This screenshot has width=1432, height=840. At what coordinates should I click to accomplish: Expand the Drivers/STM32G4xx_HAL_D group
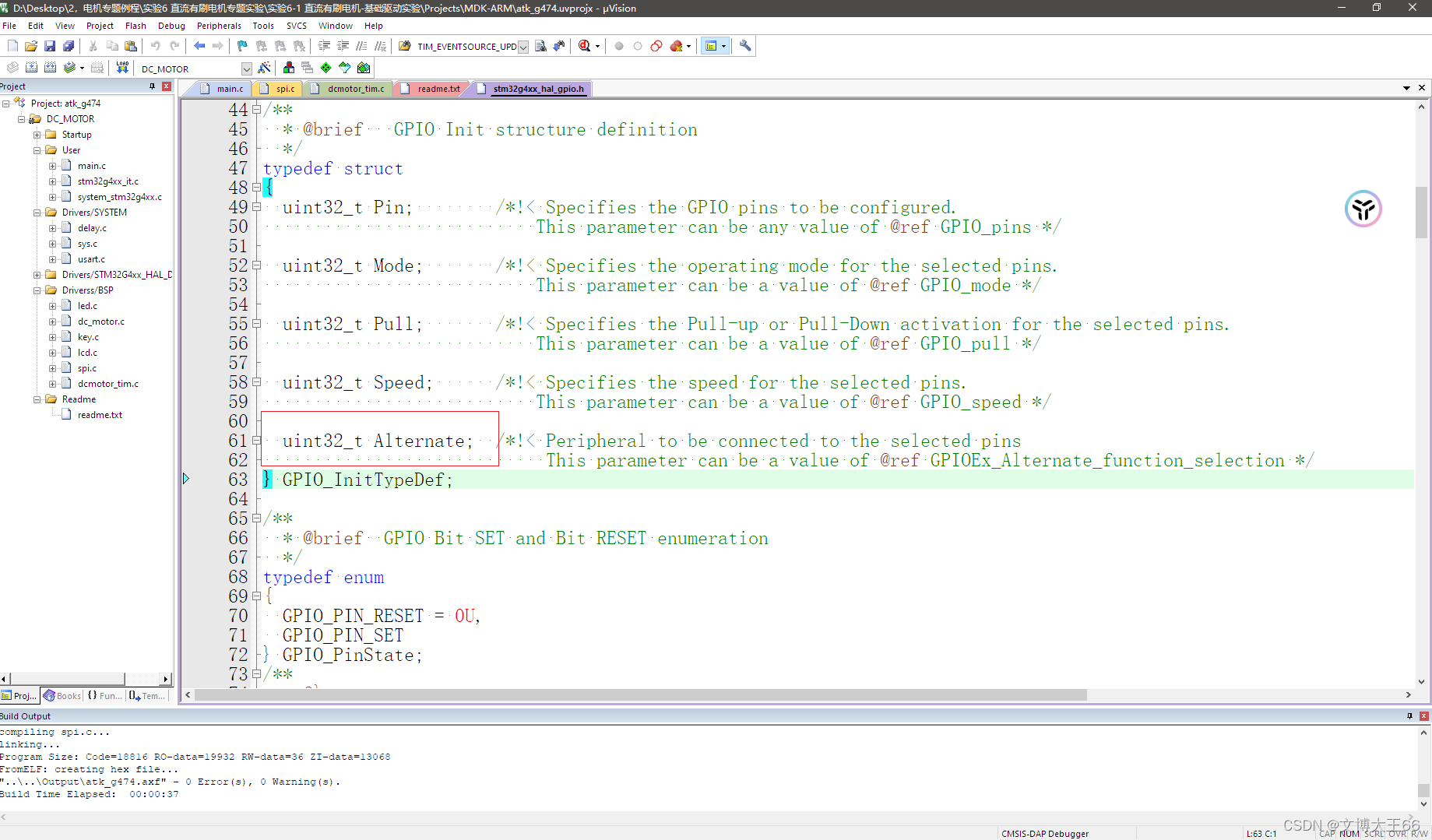click(37, 275)
